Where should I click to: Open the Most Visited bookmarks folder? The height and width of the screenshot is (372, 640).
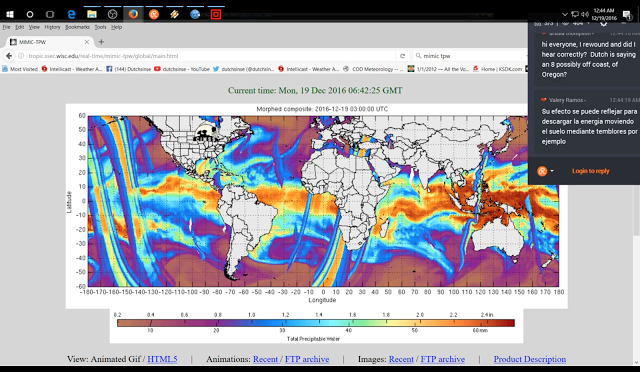click(x=20, y=69)
